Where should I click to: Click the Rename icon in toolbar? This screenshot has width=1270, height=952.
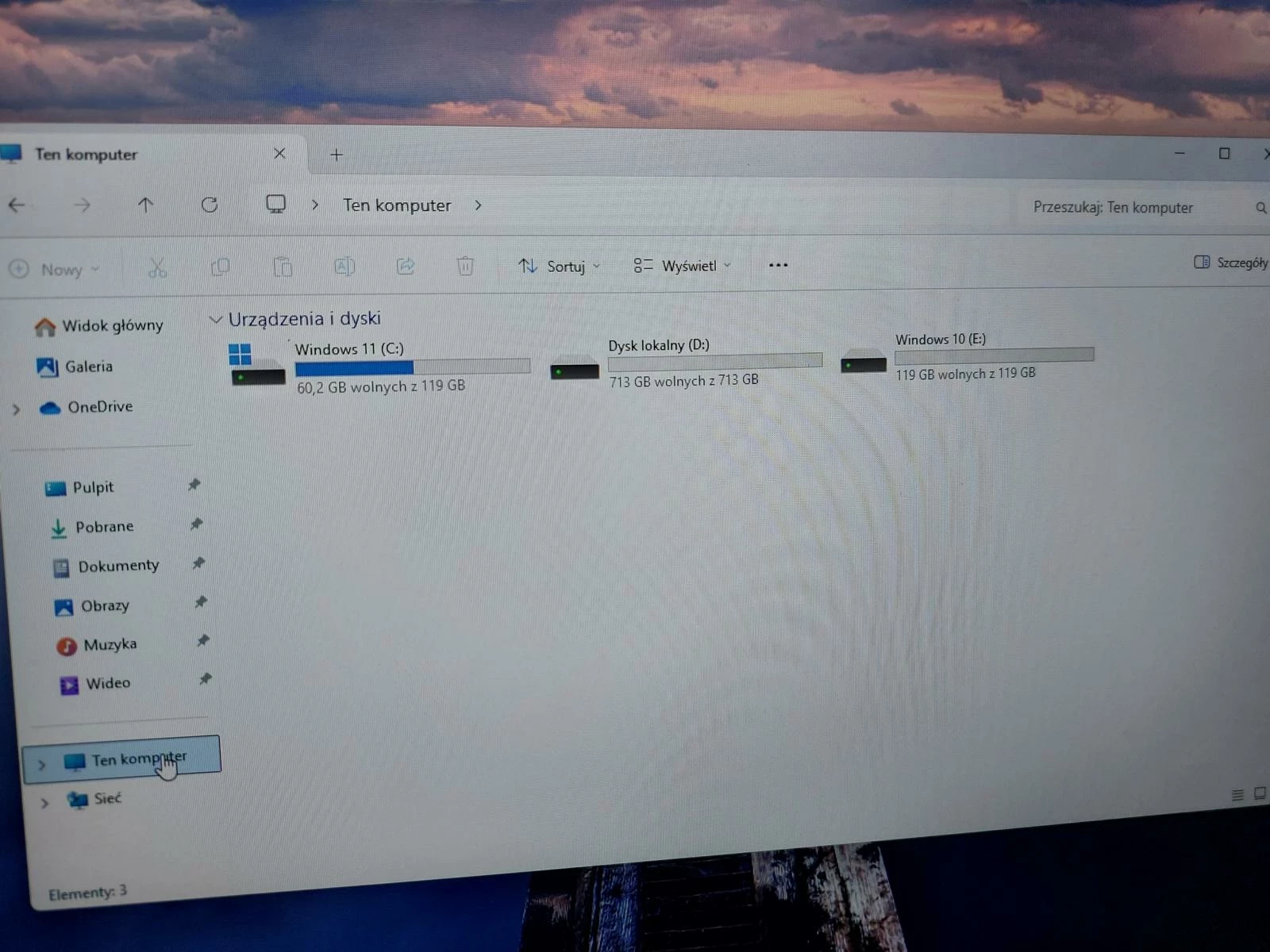coord(344,267)
